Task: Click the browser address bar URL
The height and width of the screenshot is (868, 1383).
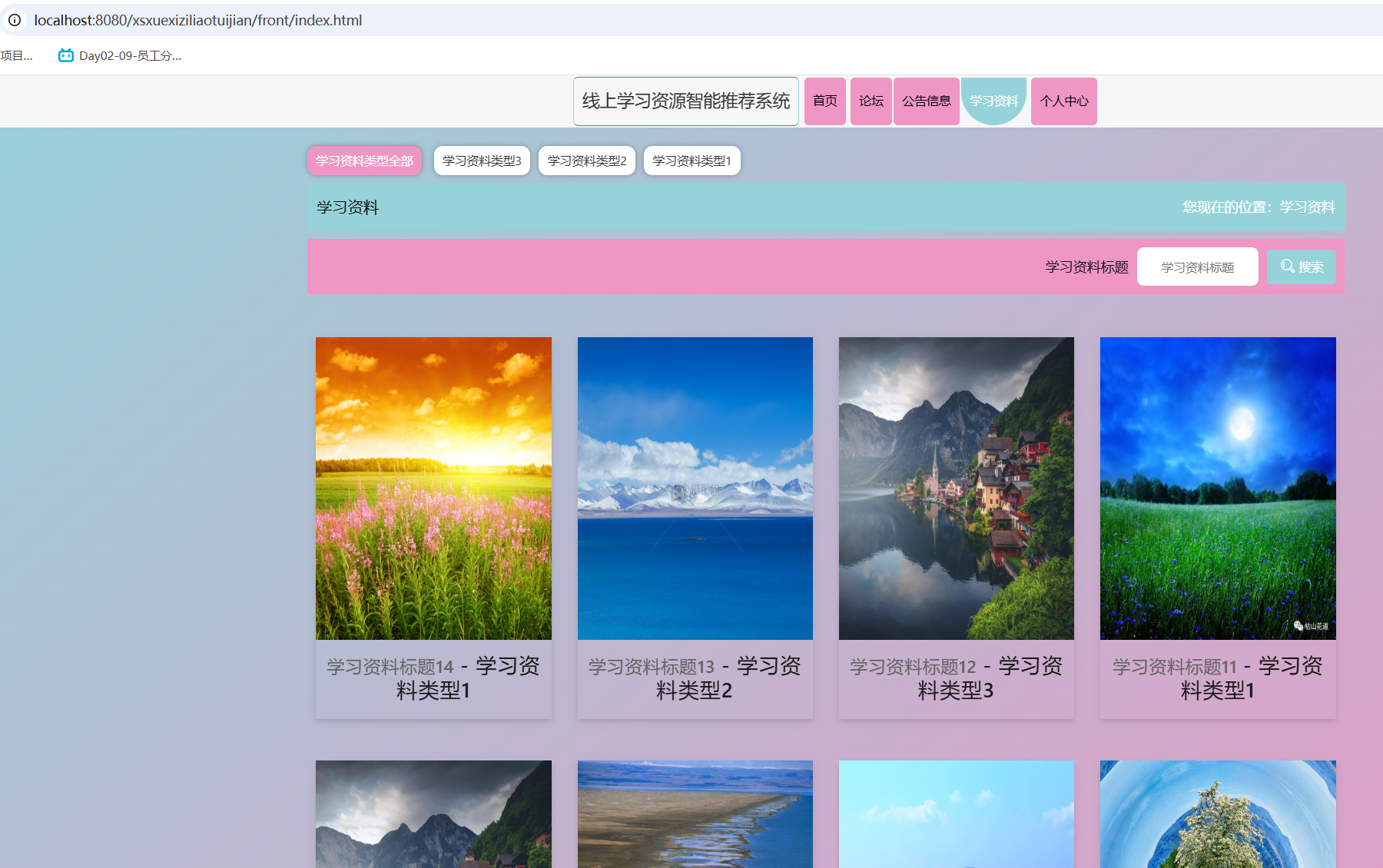Action: [x=198, y=20]
